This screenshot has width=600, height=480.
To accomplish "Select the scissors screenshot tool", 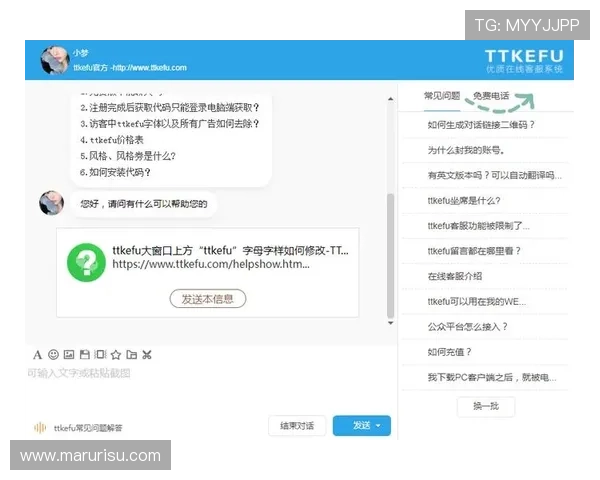I will pos(147,355).
